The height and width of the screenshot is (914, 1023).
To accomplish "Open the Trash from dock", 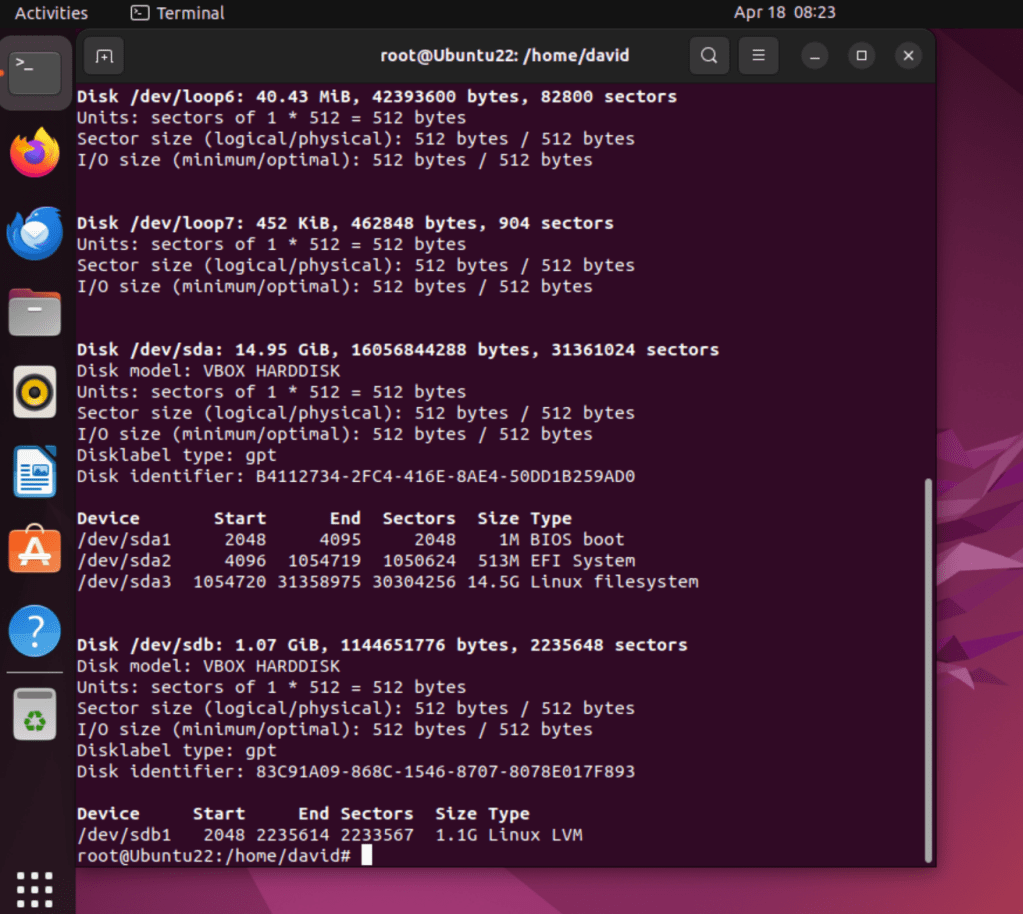I will click(35, 714).
